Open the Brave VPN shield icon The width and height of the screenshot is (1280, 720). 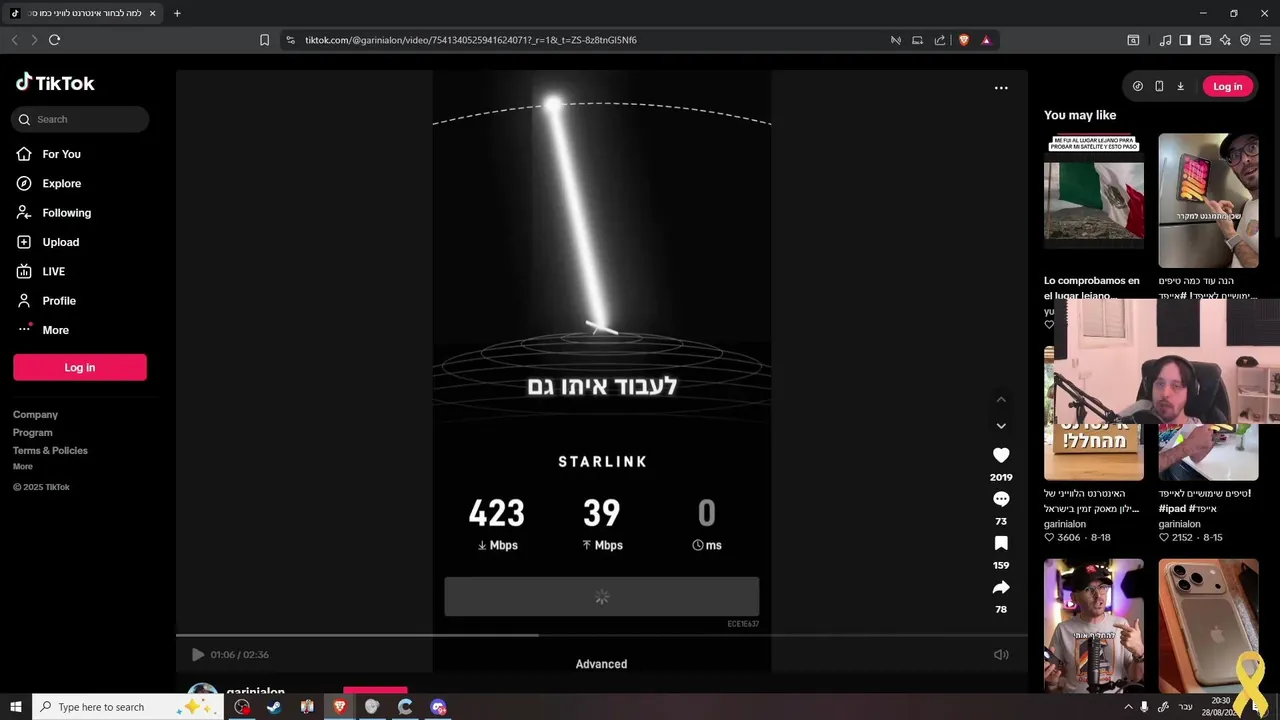click(1245, 40)
